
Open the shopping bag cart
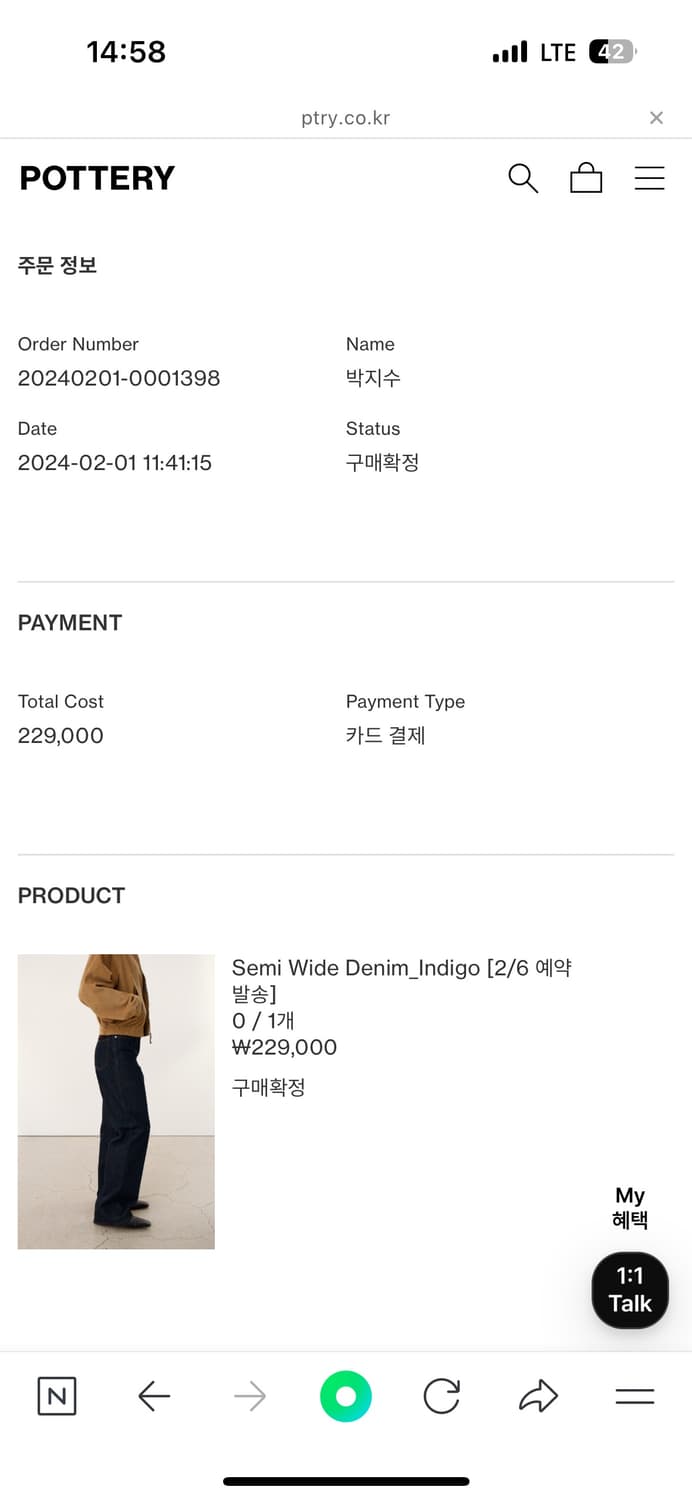(x=586, y=178)
